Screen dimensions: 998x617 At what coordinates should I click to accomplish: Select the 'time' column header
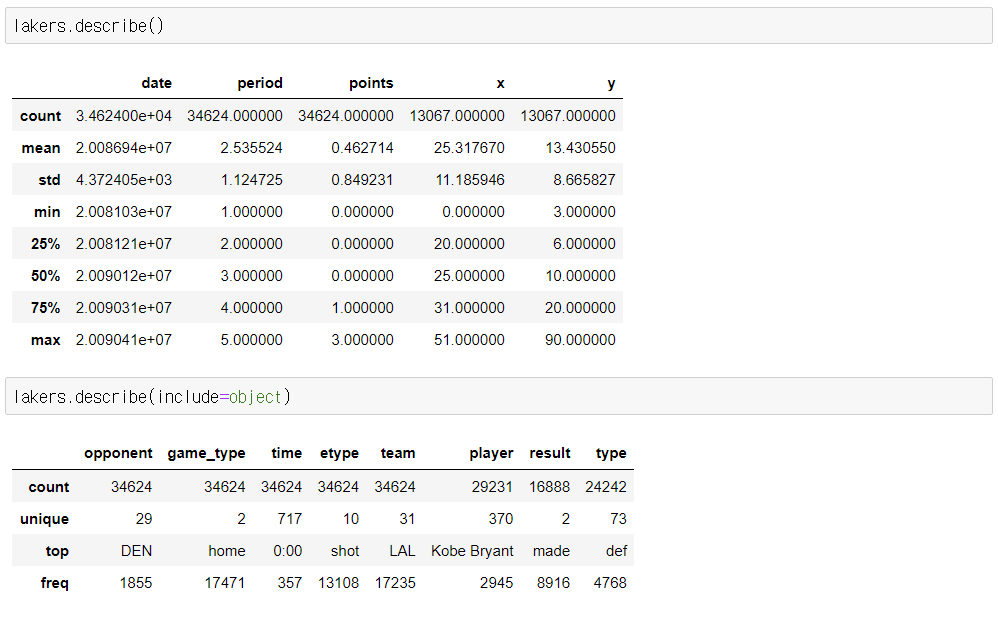(x=286, y=453)
